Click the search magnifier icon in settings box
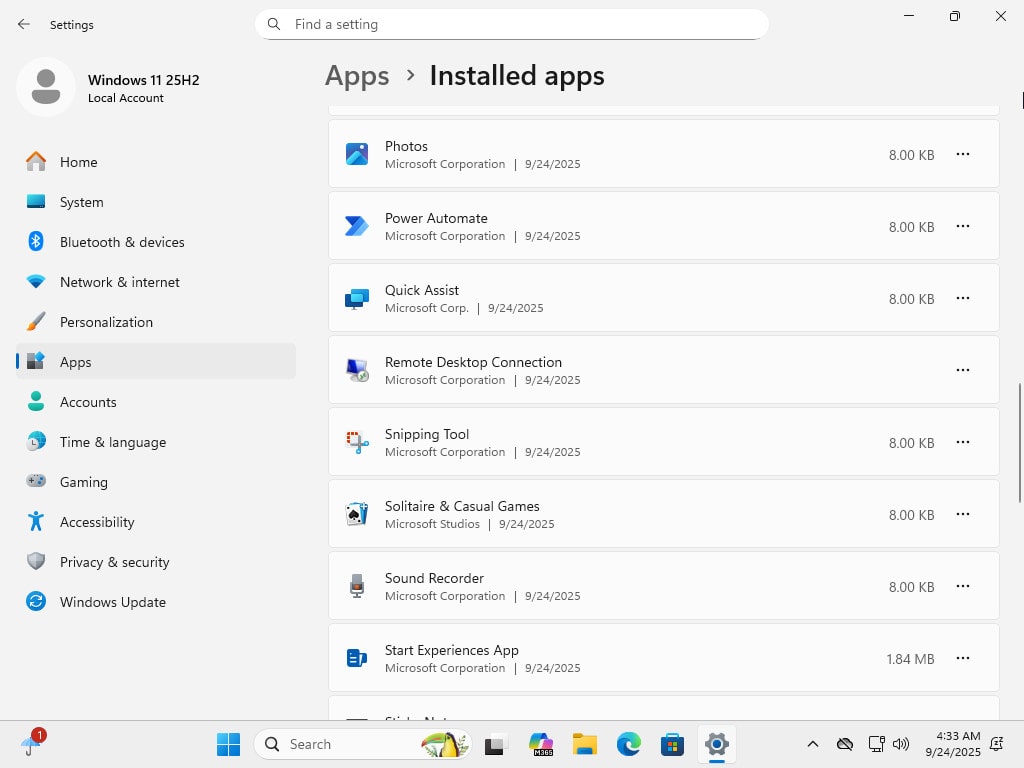 [274, 24]
